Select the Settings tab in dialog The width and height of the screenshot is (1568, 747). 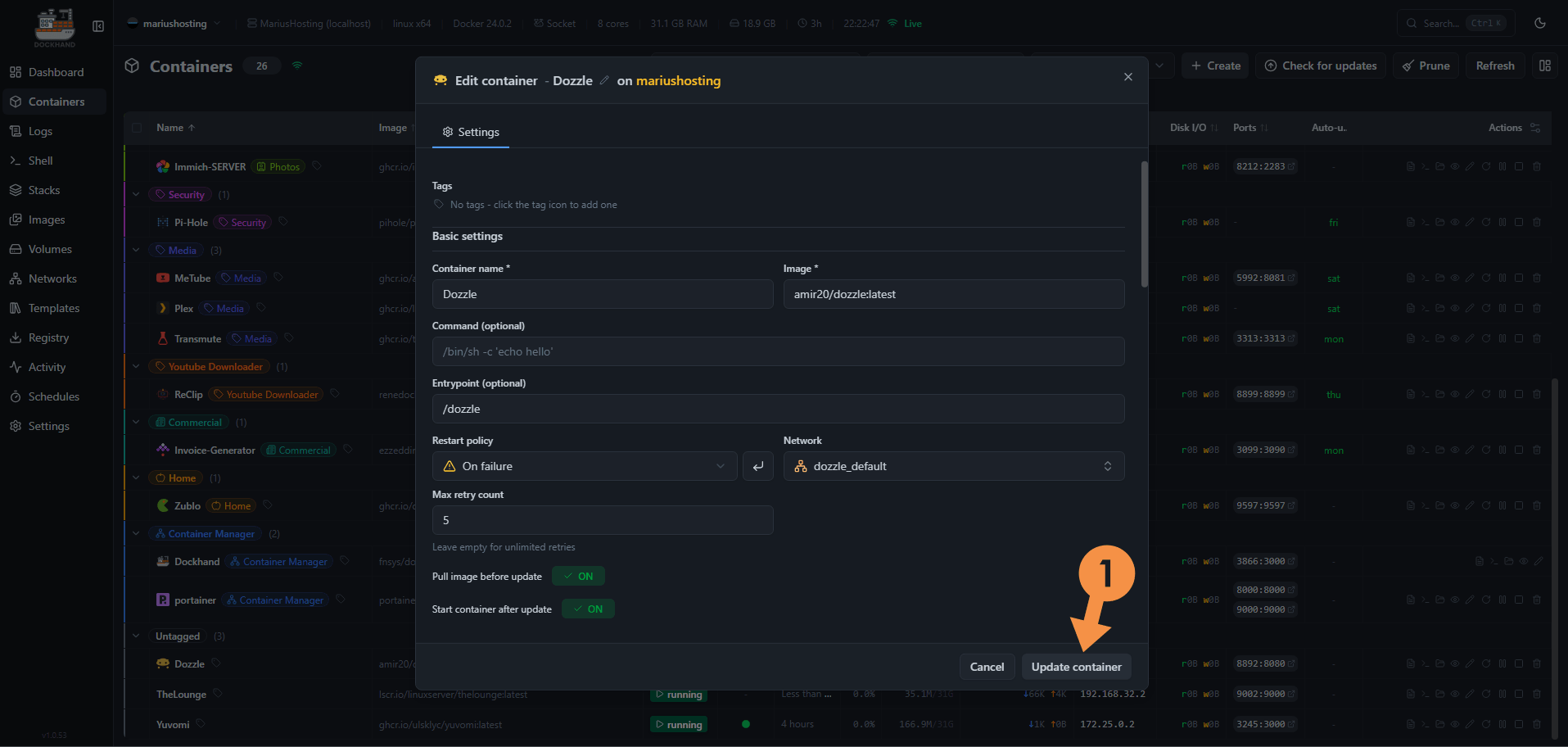pos(471,132)
